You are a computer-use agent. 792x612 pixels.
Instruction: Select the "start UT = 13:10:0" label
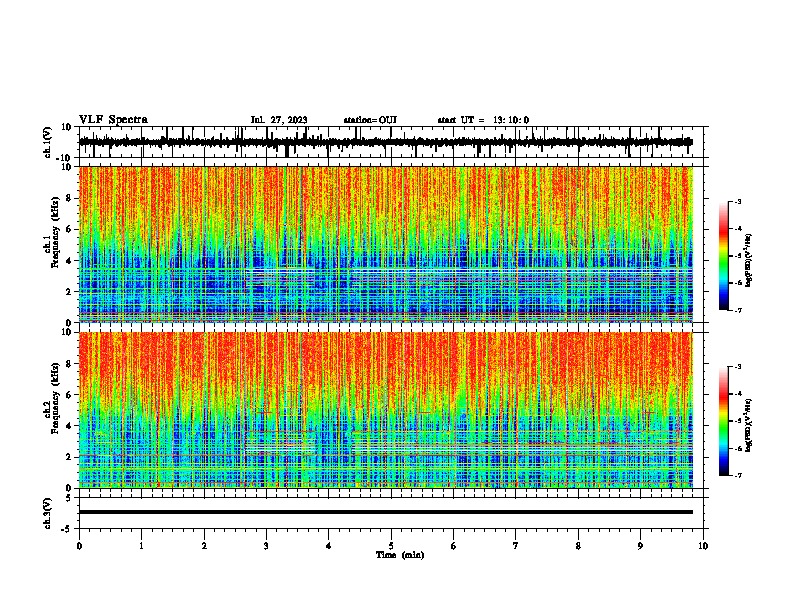click(x=483, y=120)
